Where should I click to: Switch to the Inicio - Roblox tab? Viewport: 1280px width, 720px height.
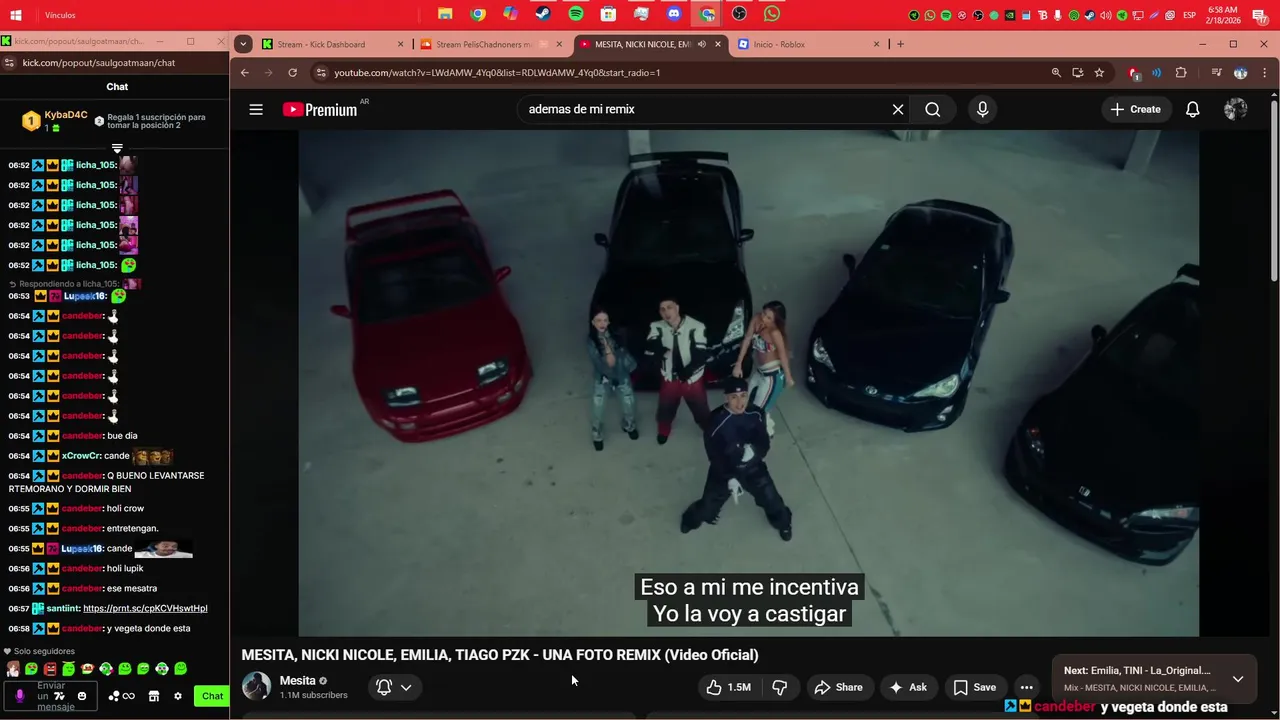pyautogui.click(x=810, y=44)
